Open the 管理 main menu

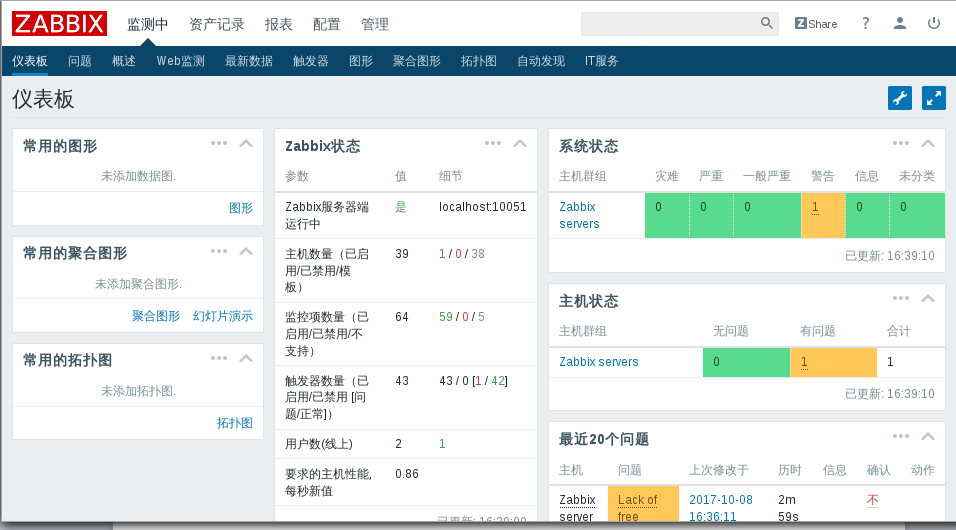point(374,24)
